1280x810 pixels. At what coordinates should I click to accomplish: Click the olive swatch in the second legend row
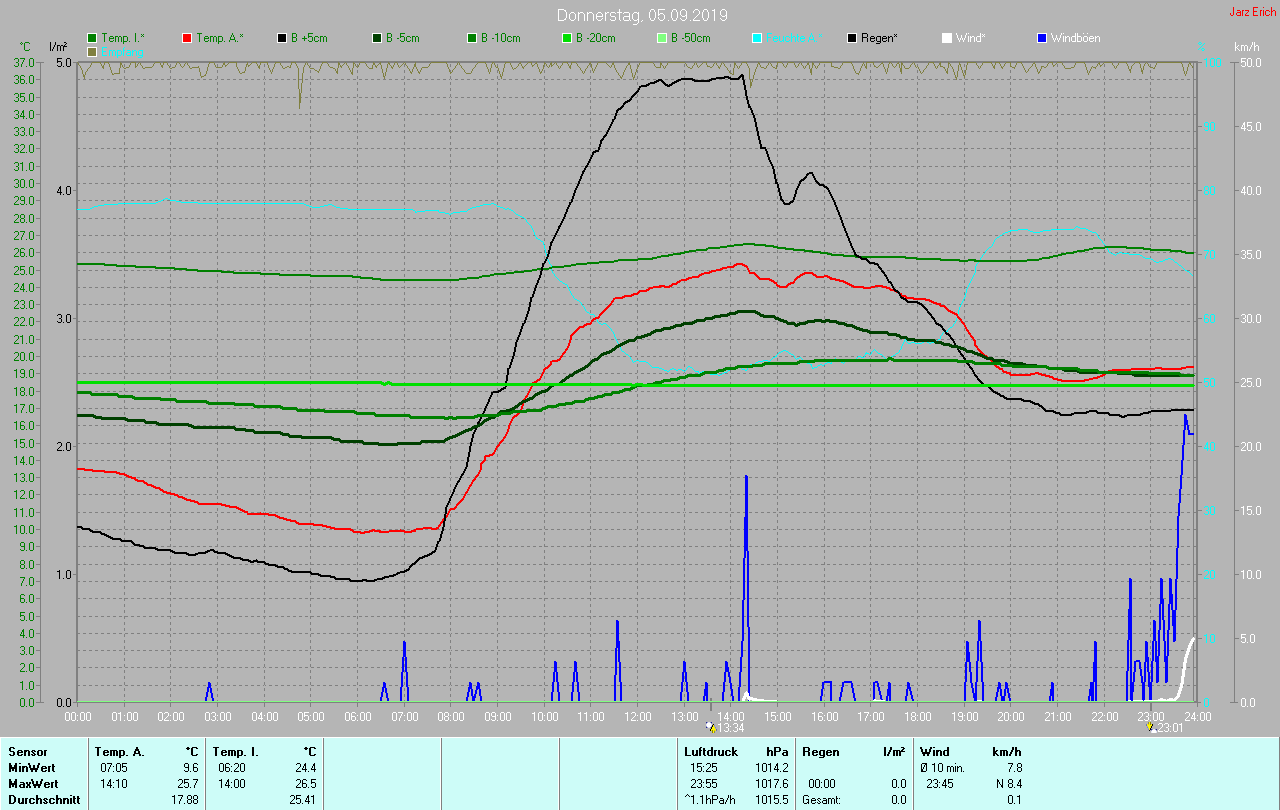[92, 51]
